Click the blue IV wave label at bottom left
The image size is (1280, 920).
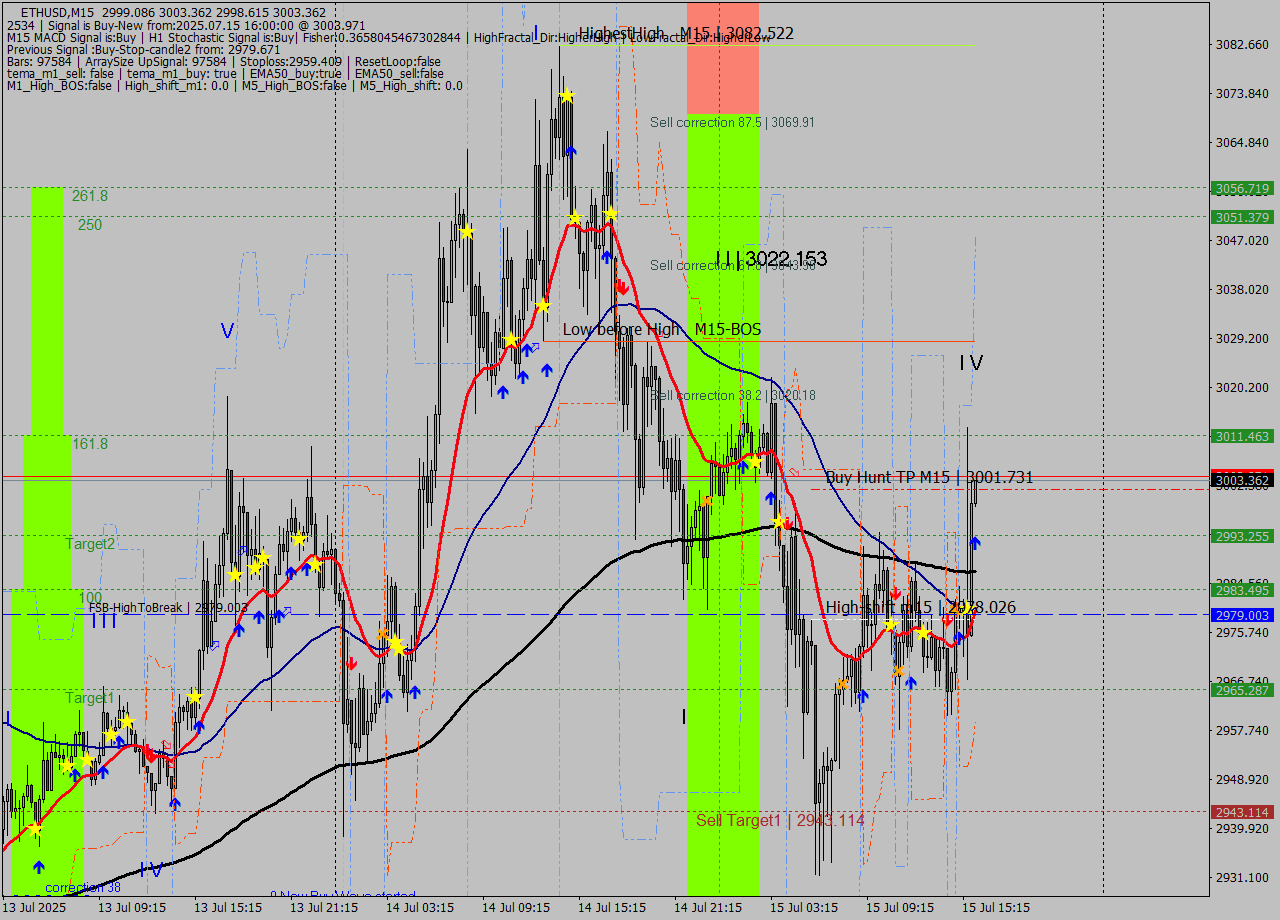tap(151, 870)
